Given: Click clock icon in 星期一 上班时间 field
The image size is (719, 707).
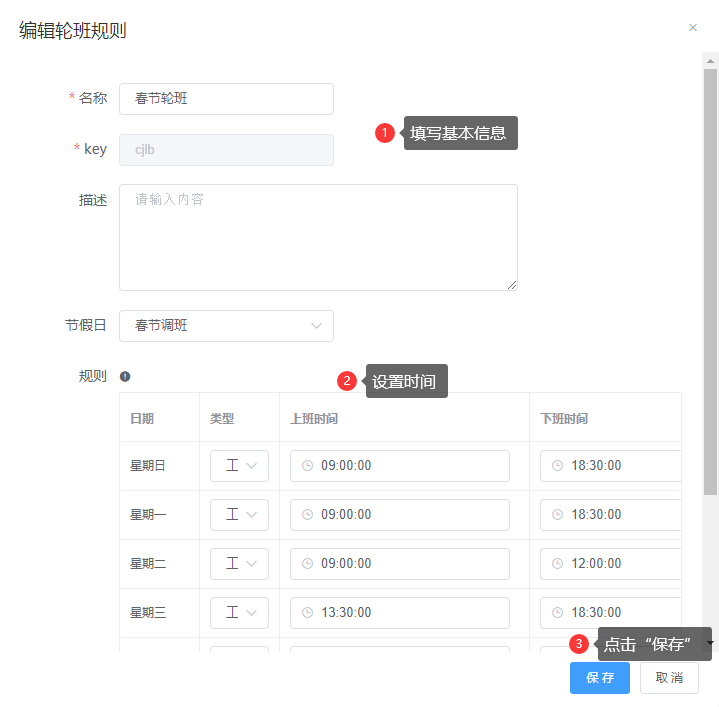Looking at the screenshot, I should pos(307,514).
